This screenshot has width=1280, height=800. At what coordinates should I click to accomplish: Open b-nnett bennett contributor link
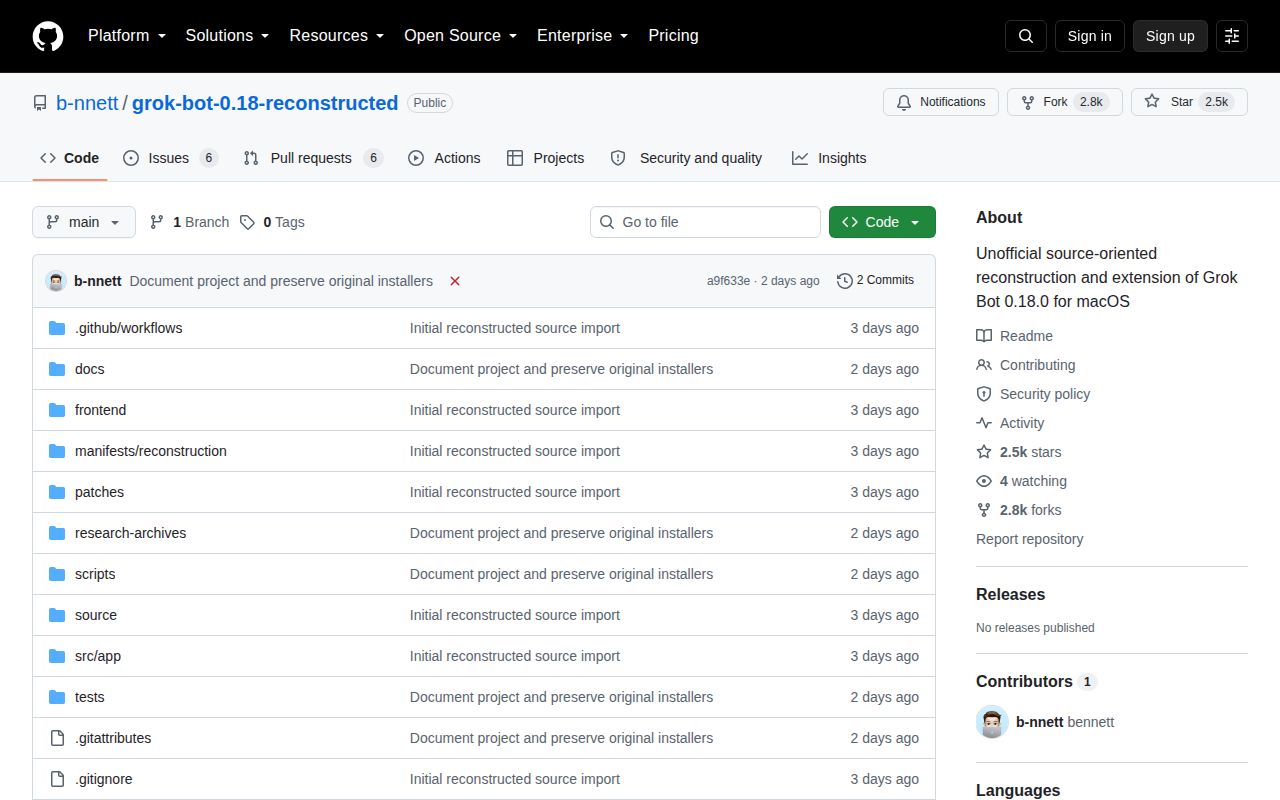coord(1065,722)
